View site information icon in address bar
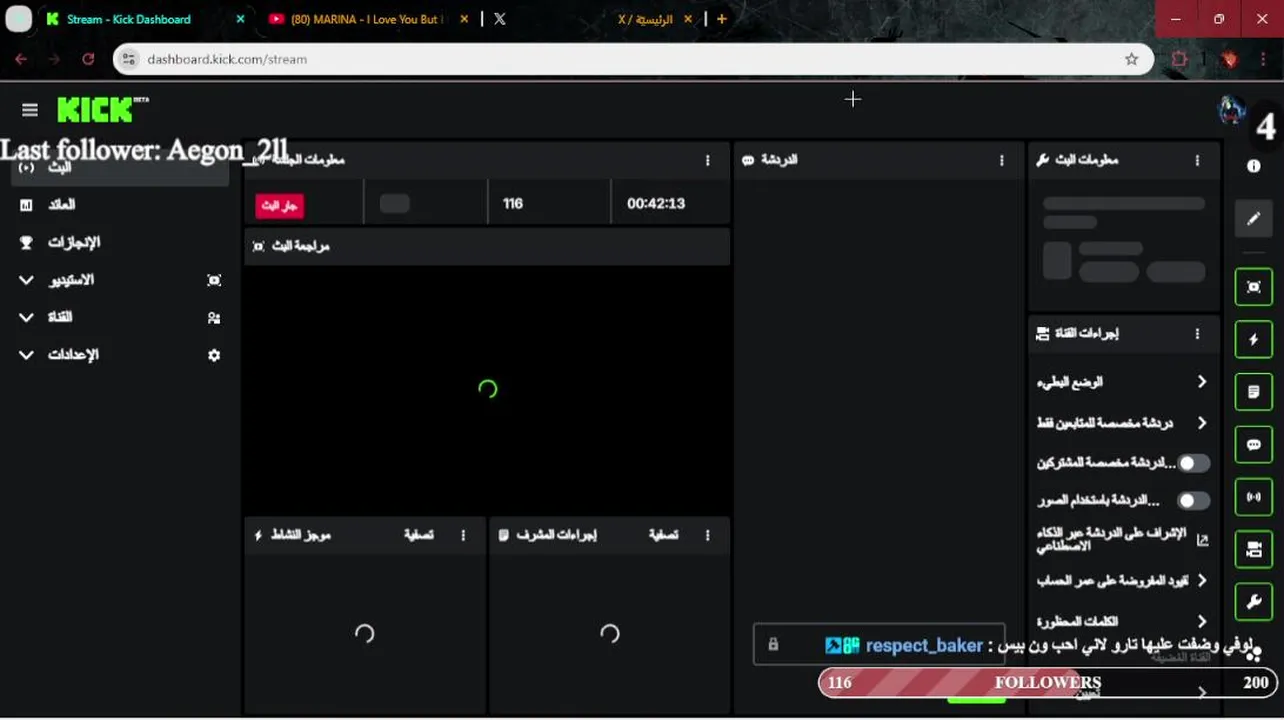 tap(128, 59)
